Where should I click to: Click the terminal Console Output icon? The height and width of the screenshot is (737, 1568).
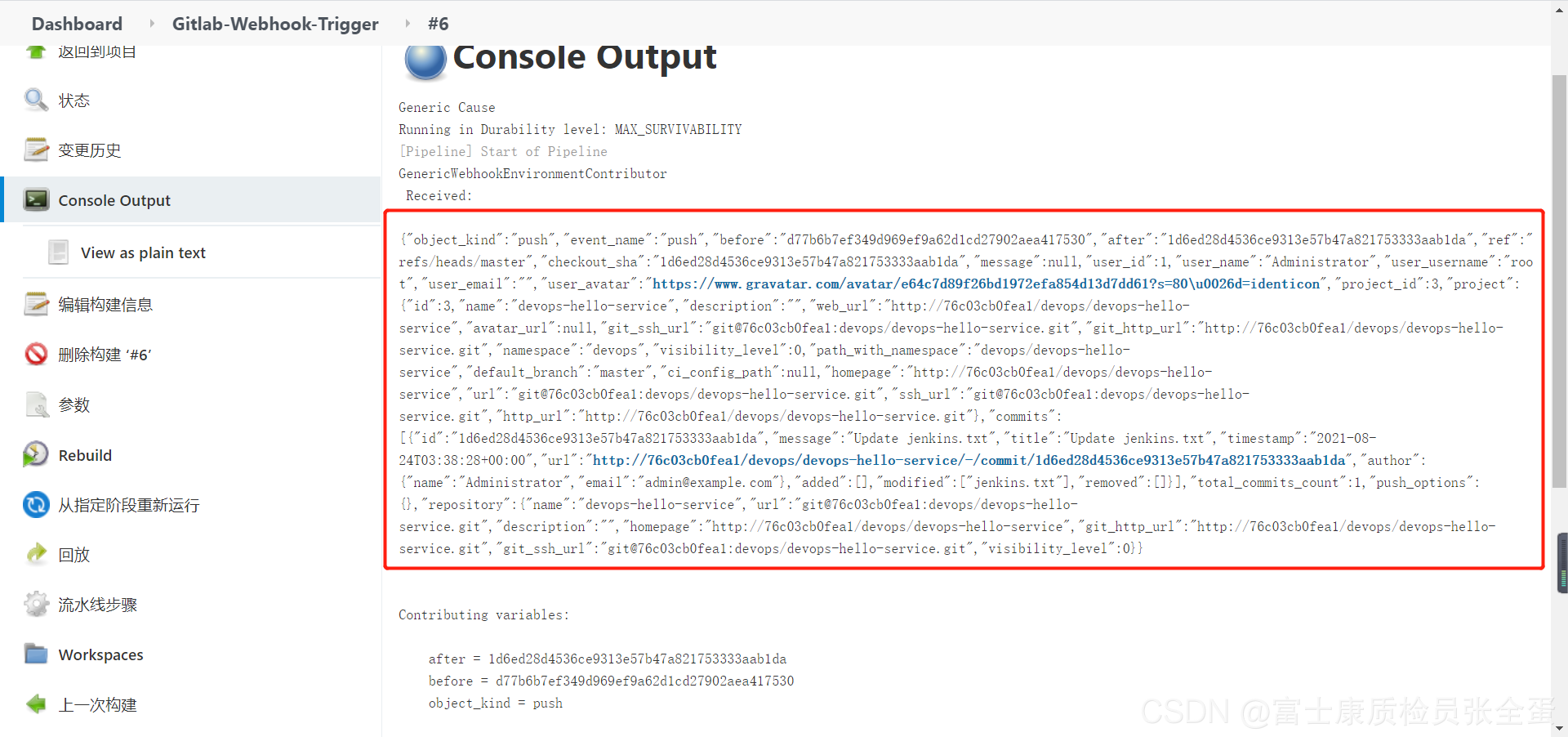tap(36, 200)
